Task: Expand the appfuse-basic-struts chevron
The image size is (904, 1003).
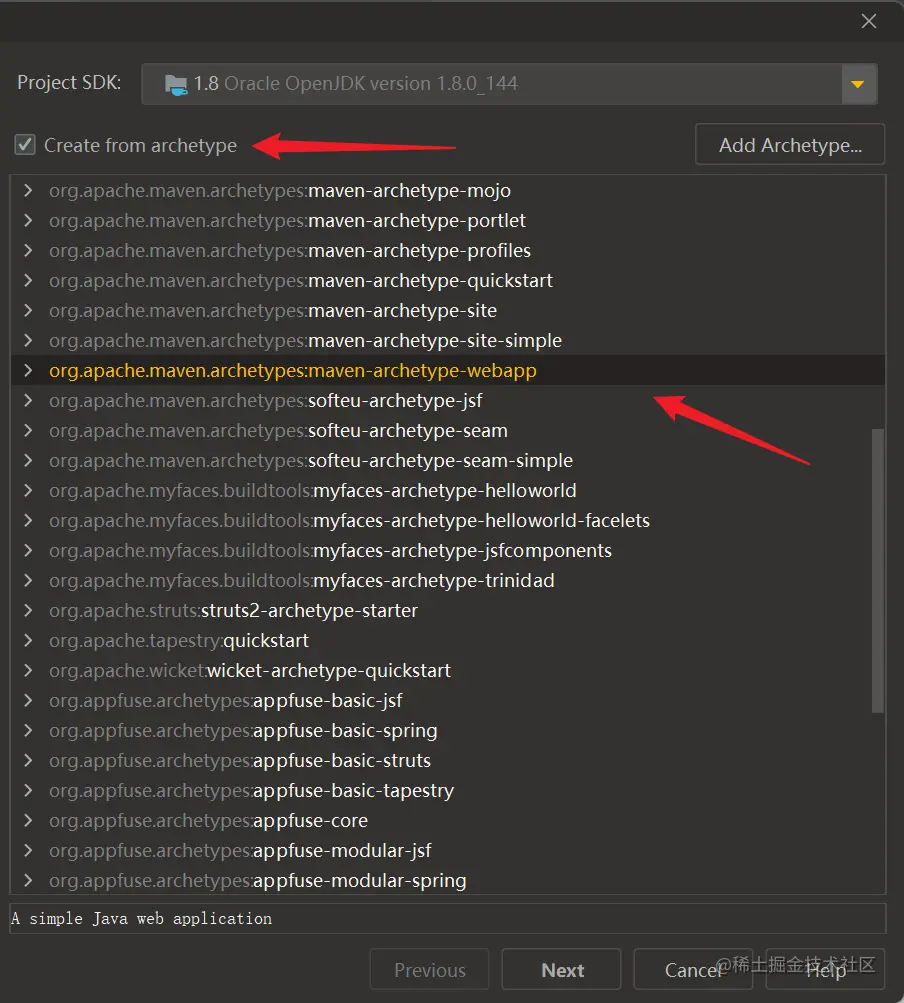Action: (28, 761)
